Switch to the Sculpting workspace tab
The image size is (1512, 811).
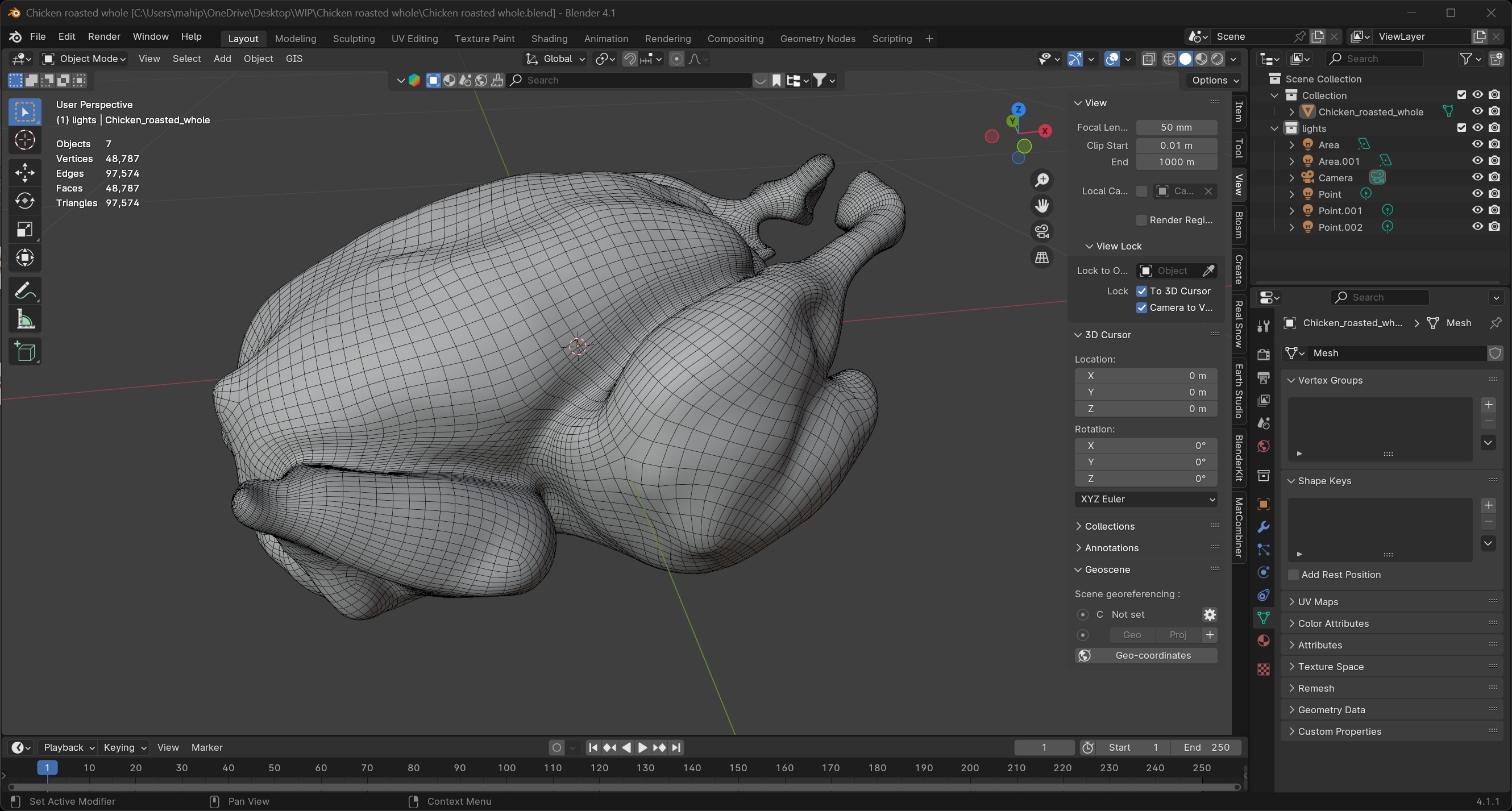354,39
